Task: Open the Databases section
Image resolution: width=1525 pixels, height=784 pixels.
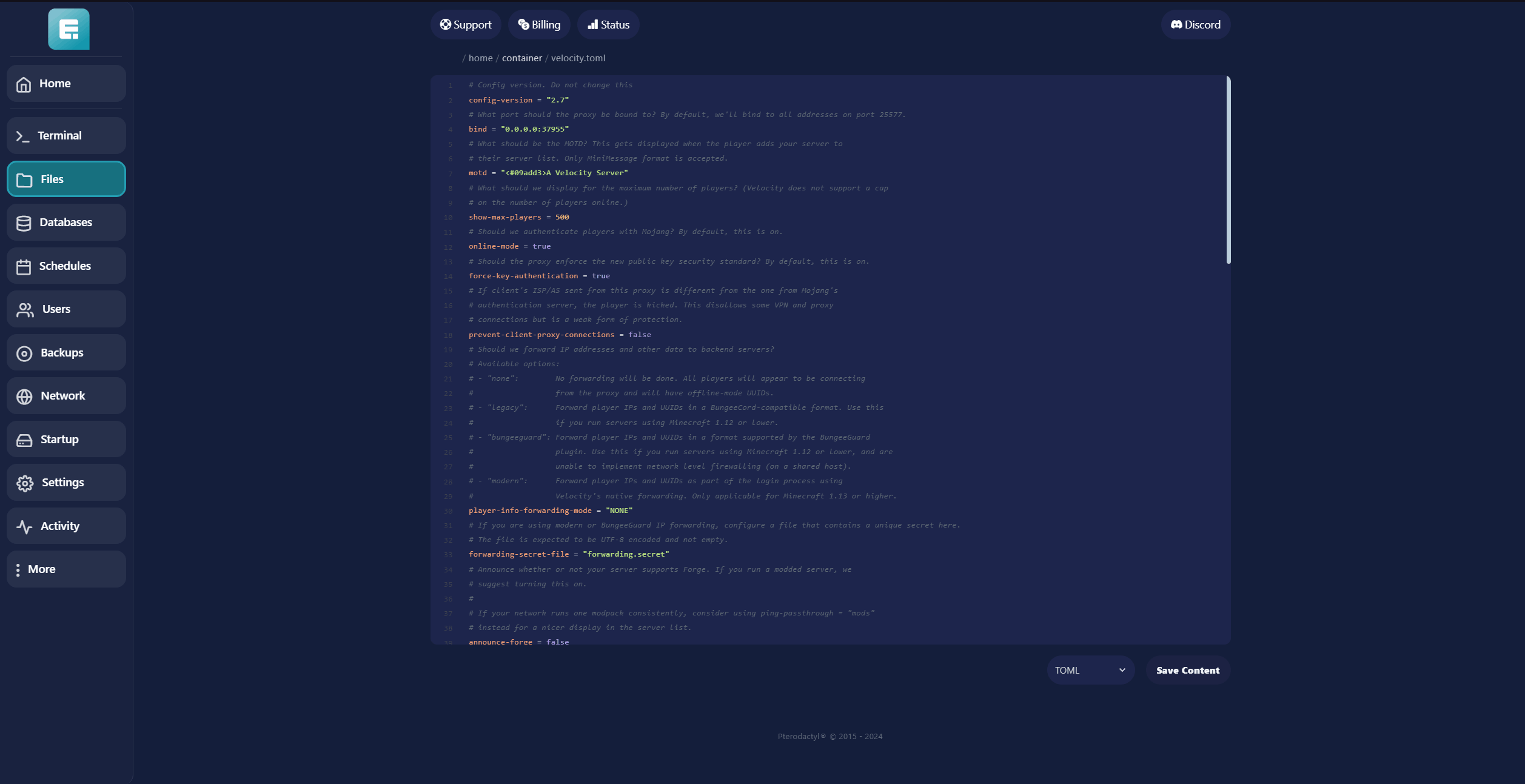Action: (66, 223)
